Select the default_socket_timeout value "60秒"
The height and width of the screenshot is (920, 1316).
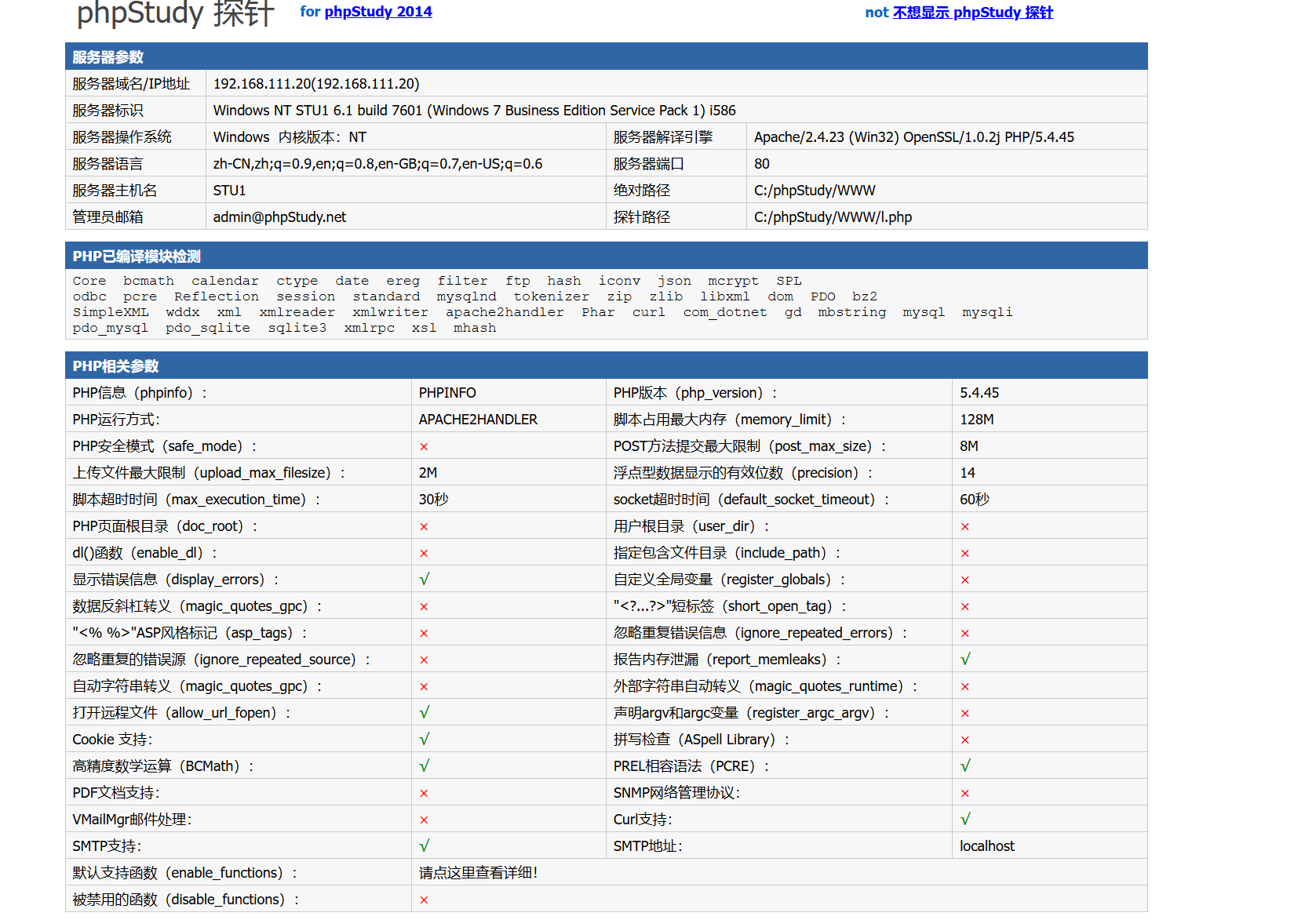pos(975,500)
